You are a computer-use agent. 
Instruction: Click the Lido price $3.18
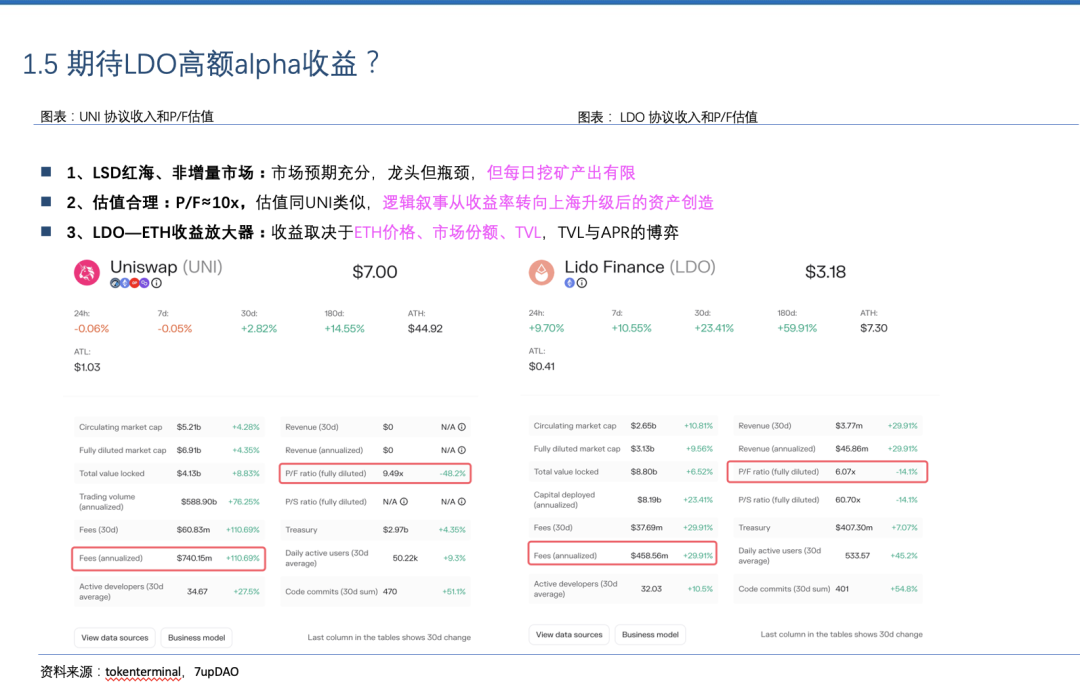825,272
